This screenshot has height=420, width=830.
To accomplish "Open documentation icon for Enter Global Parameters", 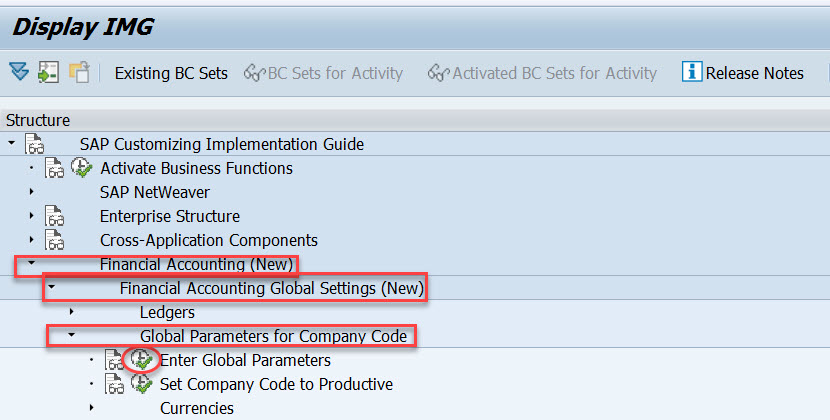I will tap(114, 360).
